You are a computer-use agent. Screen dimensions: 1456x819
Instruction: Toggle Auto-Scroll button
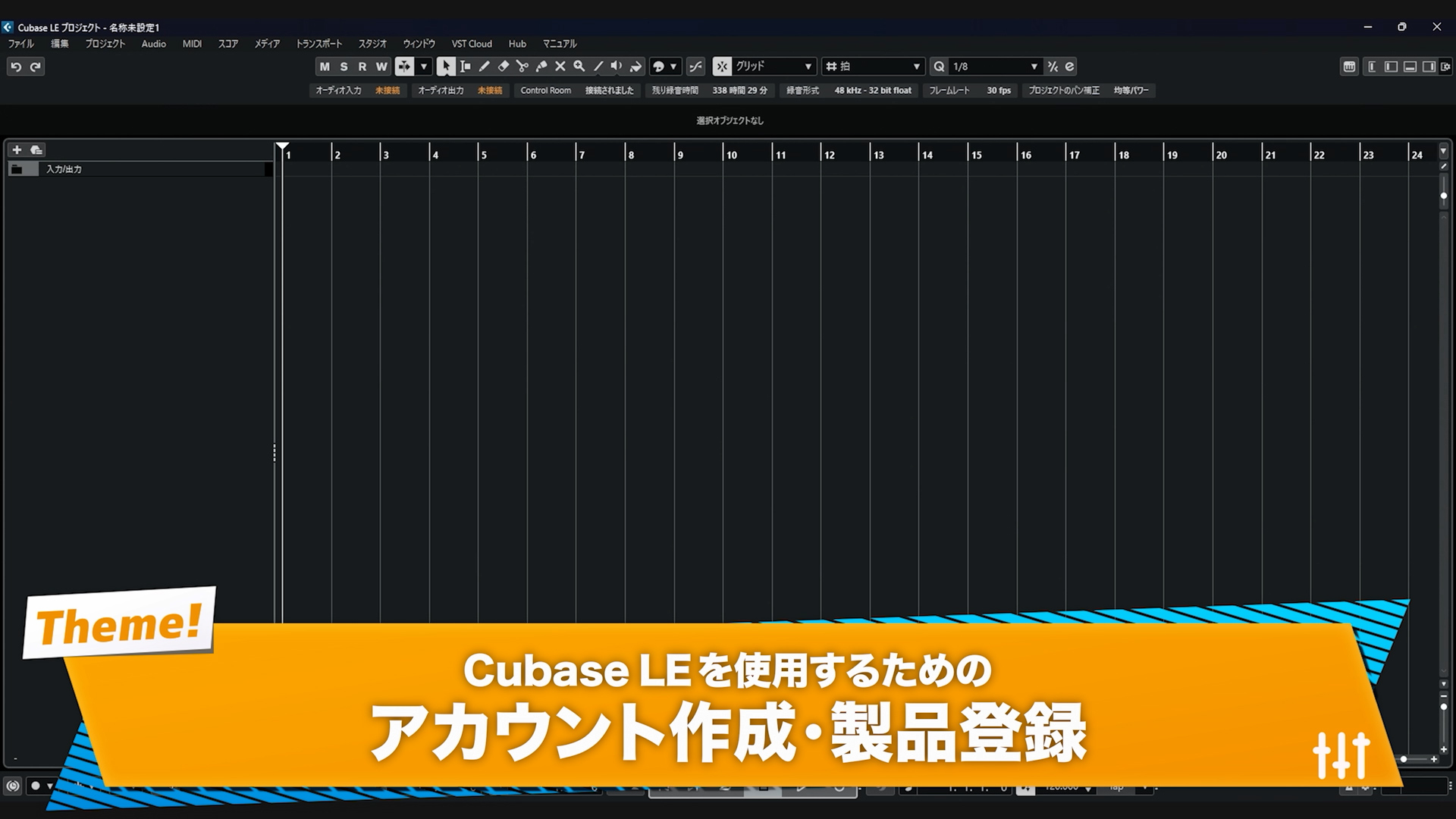tap(404, 67)
